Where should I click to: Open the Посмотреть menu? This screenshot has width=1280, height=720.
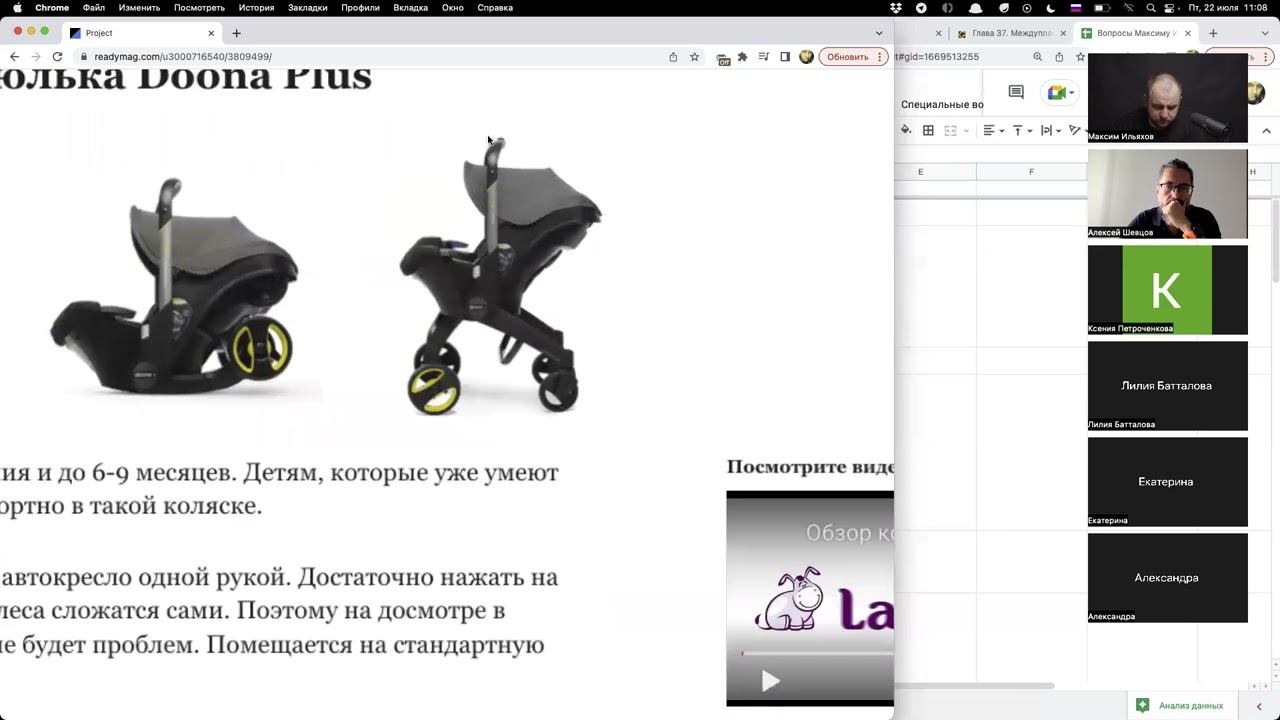(x=199, y=8)
